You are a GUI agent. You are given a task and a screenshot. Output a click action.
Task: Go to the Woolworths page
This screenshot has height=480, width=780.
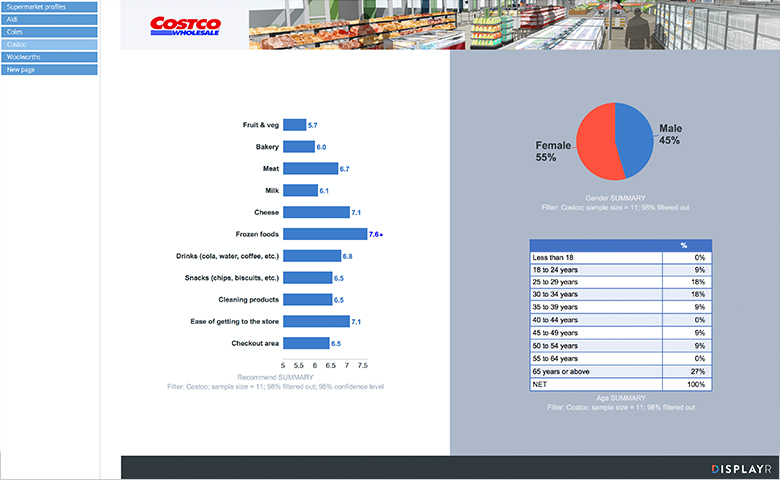(49, 57)
